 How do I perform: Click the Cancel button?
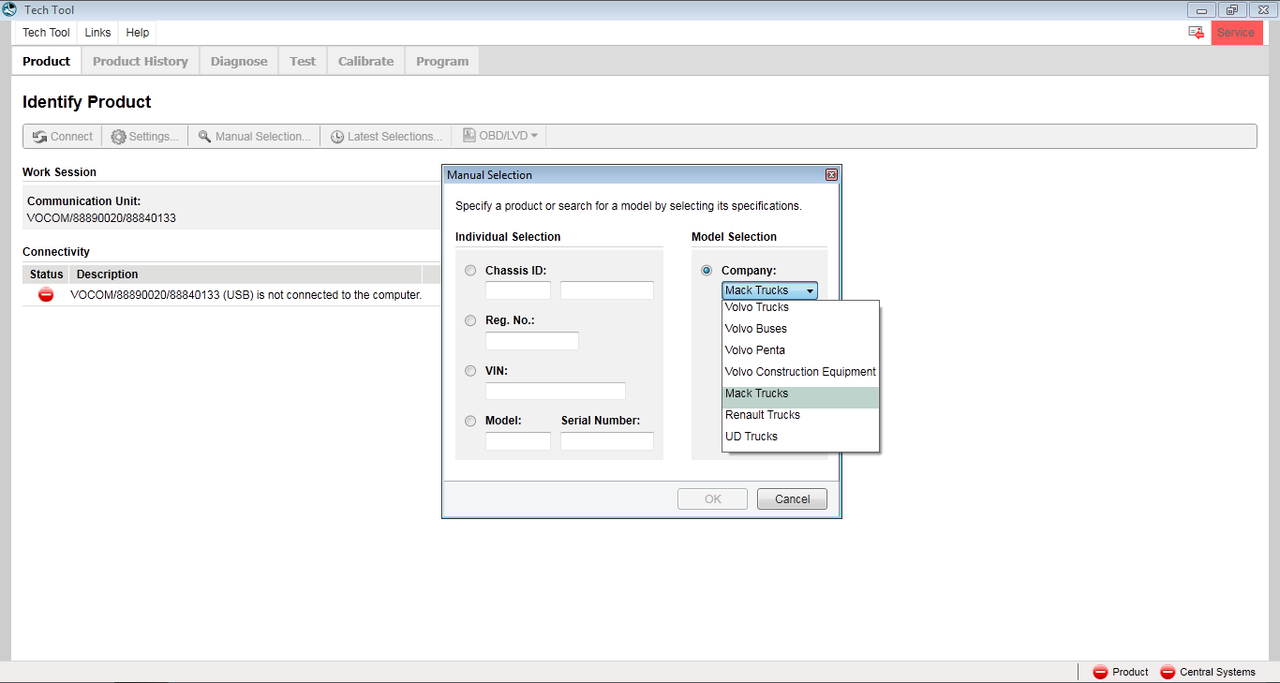[x=792, y=499]
